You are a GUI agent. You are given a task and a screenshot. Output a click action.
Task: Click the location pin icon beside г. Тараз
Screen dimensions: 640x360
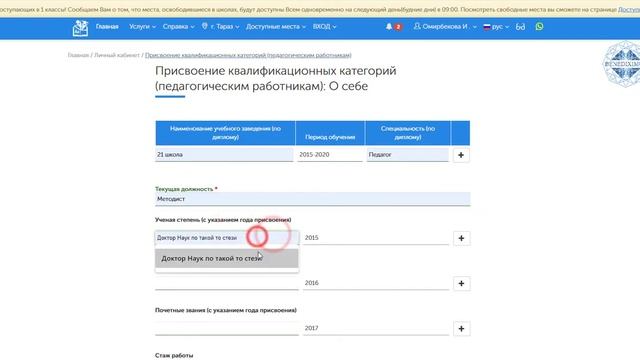coord(204,26)
